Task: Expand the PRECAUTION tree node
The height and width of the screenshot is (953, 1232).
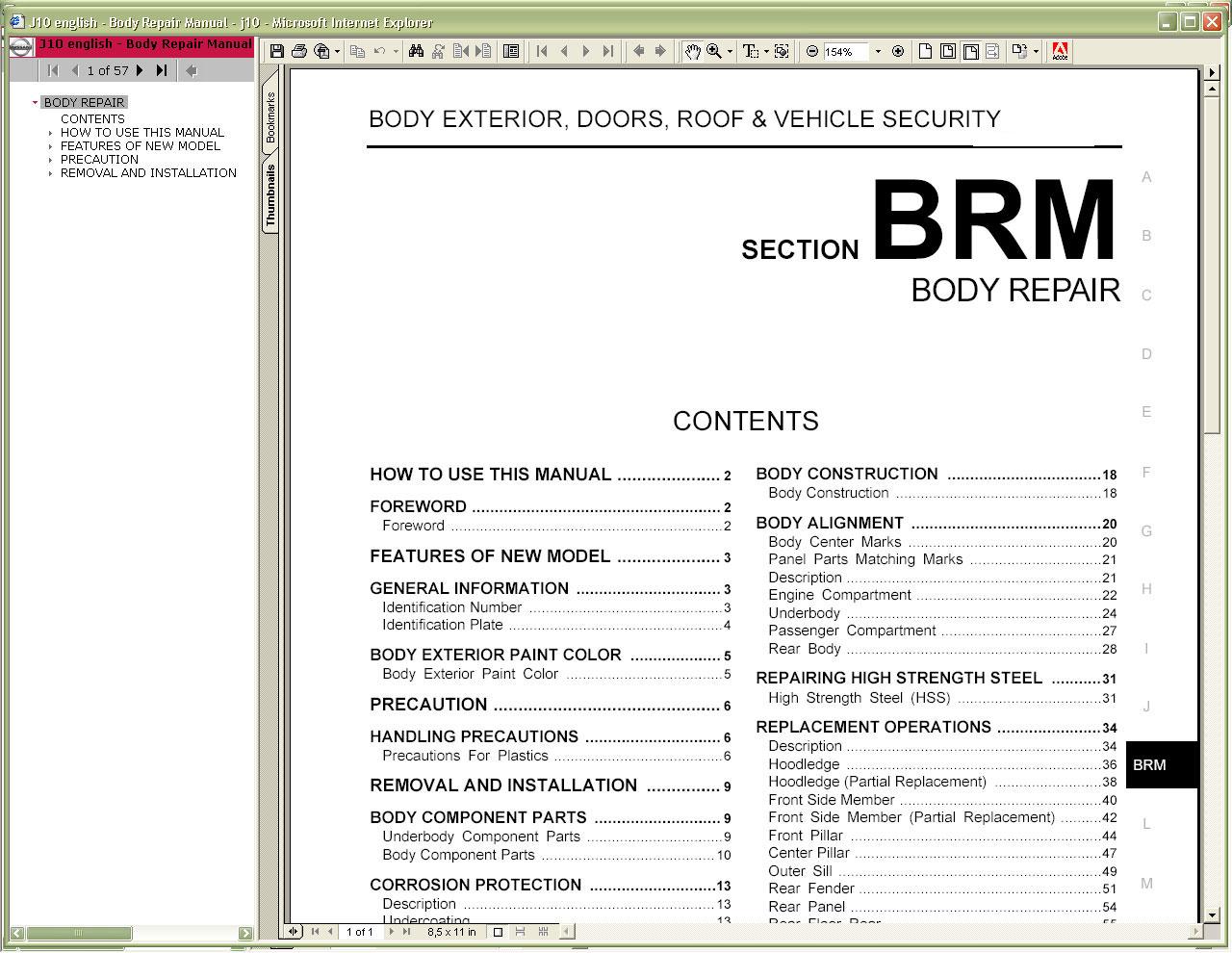Action: (x=51, y=160)
